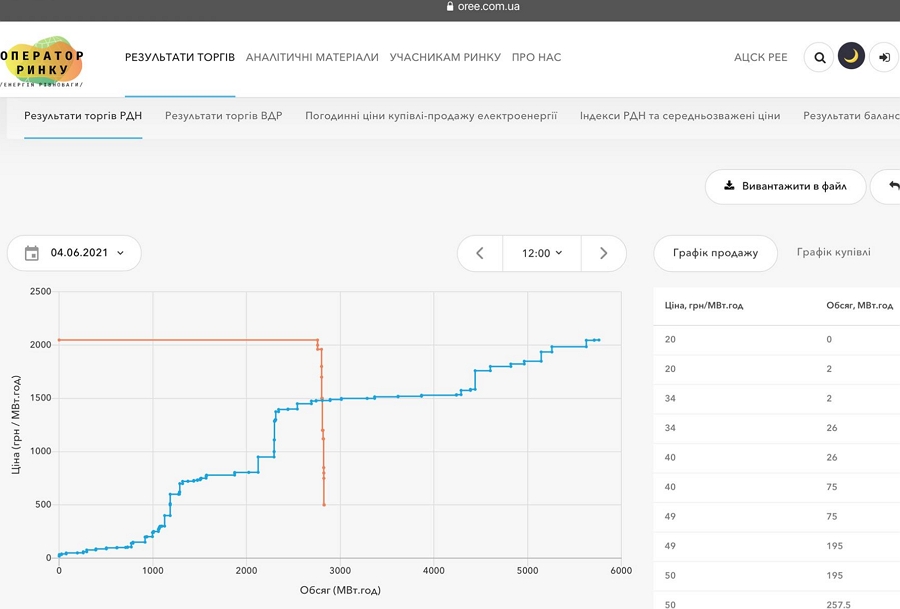Toggle dark mode moon icon
This screenshot has height=609, width=900.
click(x=851, y=56)
